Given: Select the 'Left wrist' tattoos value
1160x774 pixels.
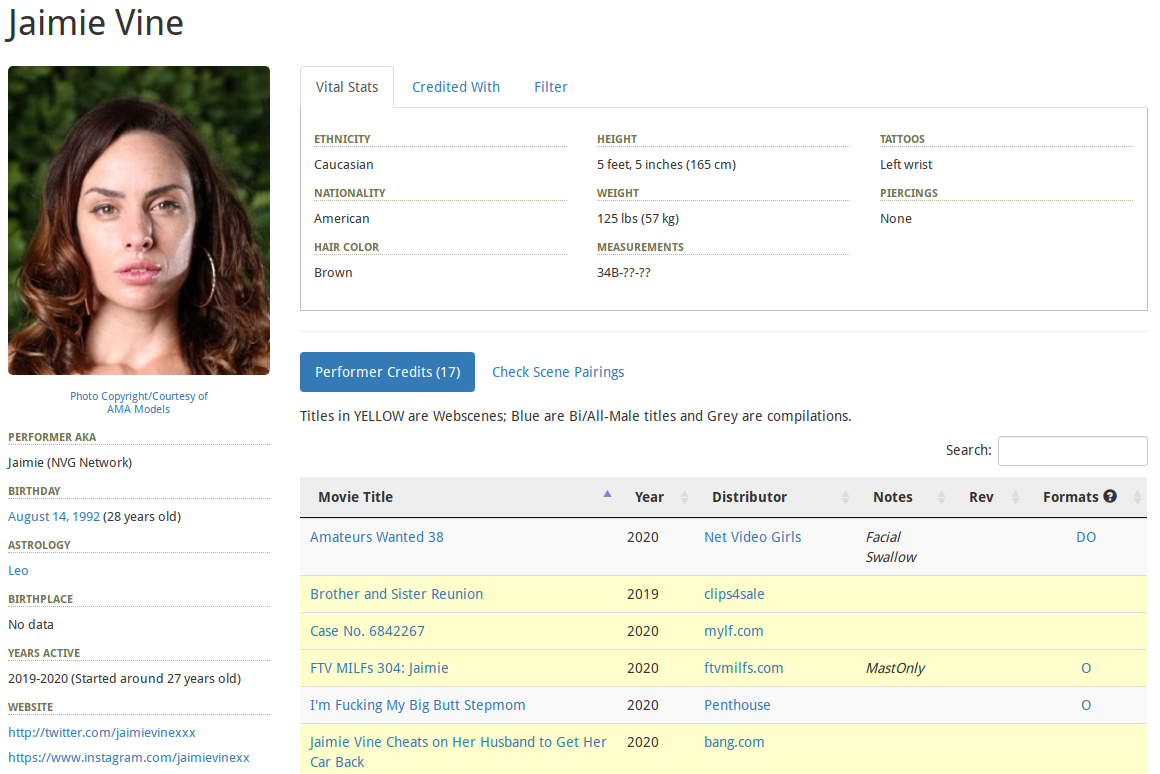Looking at the screenshot, I should (906, 164).
